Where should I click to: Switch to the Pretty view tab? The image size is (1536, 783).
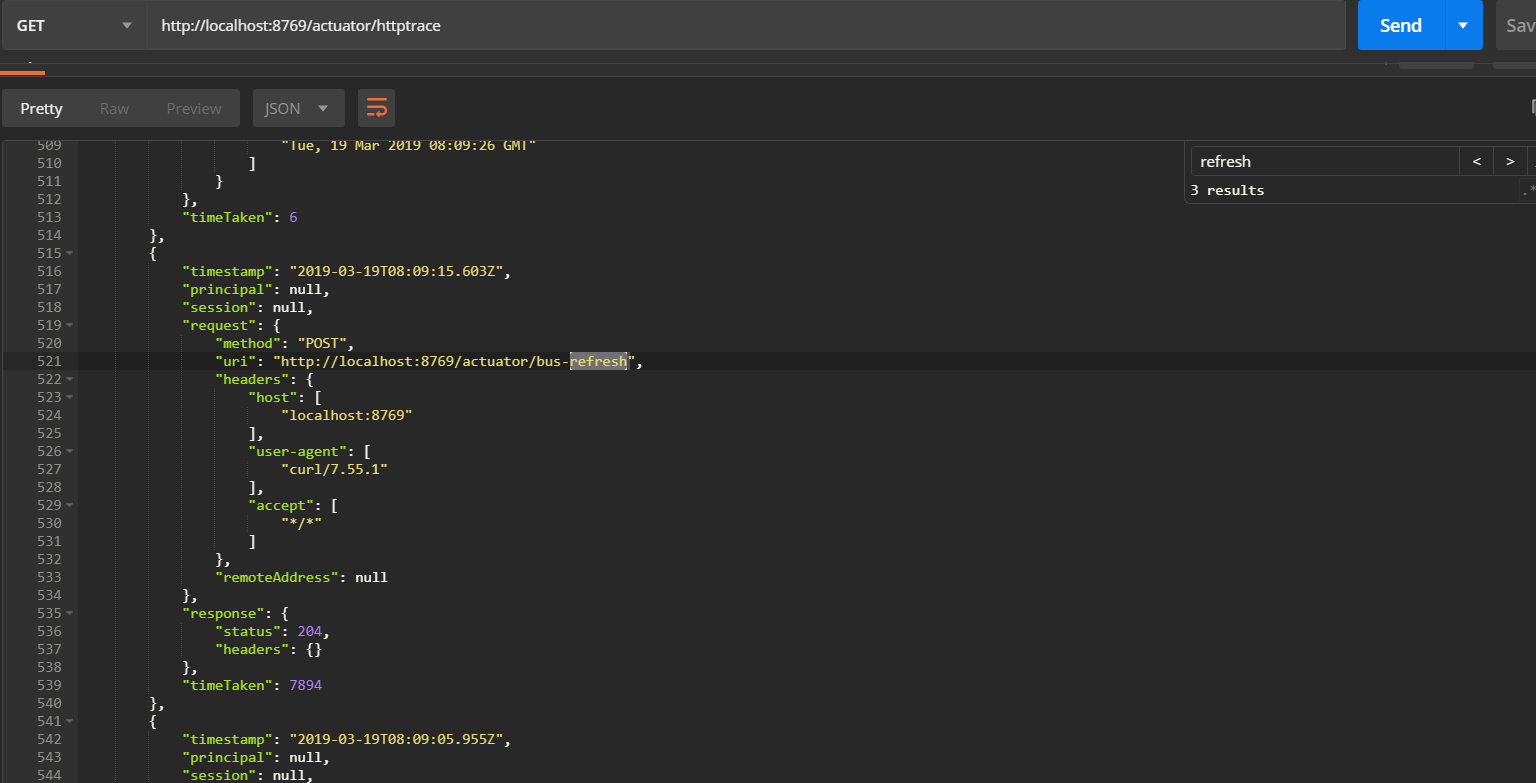pos(41,108)
